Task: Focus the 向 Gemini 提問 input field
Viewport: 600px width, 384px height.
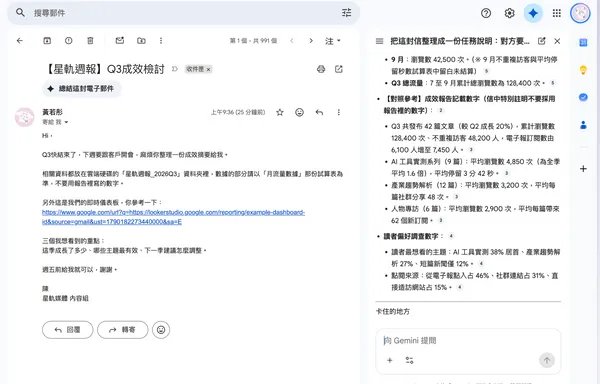Action: click(468, 340)
